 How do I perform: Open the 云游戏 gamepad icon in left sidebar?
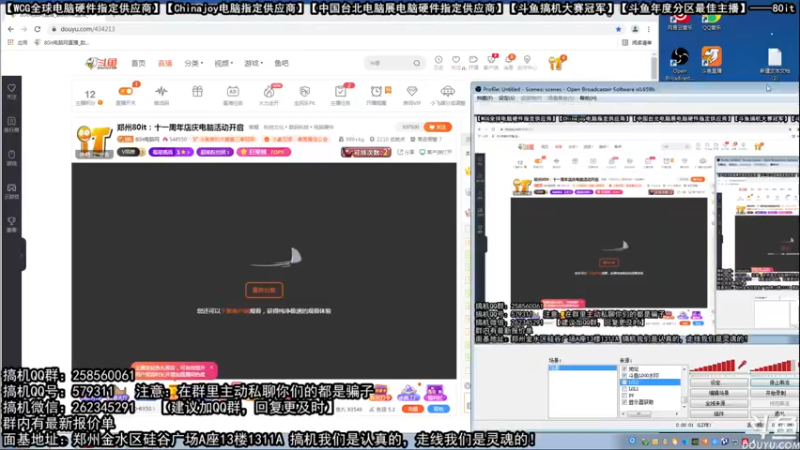tap(12, 188)
